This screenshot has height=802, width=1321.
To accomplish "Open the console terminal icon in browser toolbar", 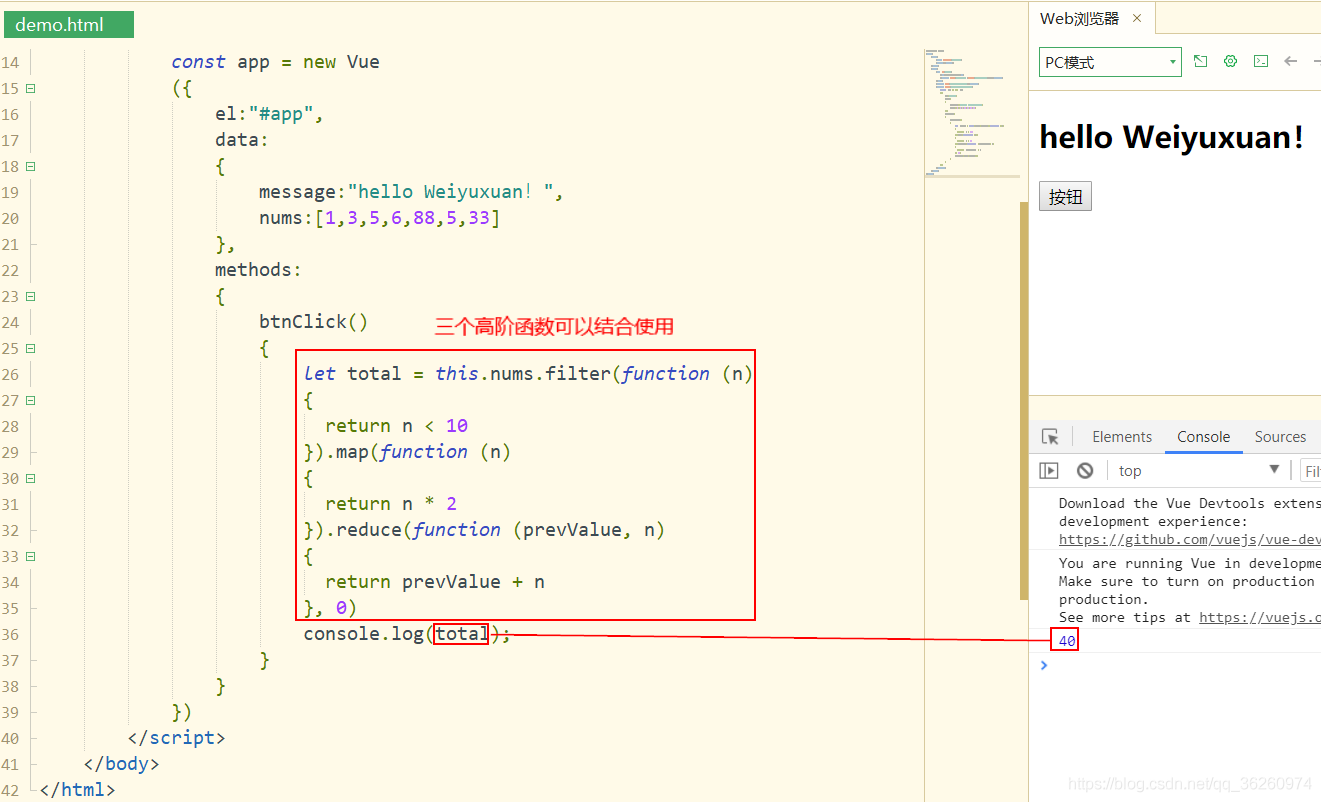I will coord(1261,61).
